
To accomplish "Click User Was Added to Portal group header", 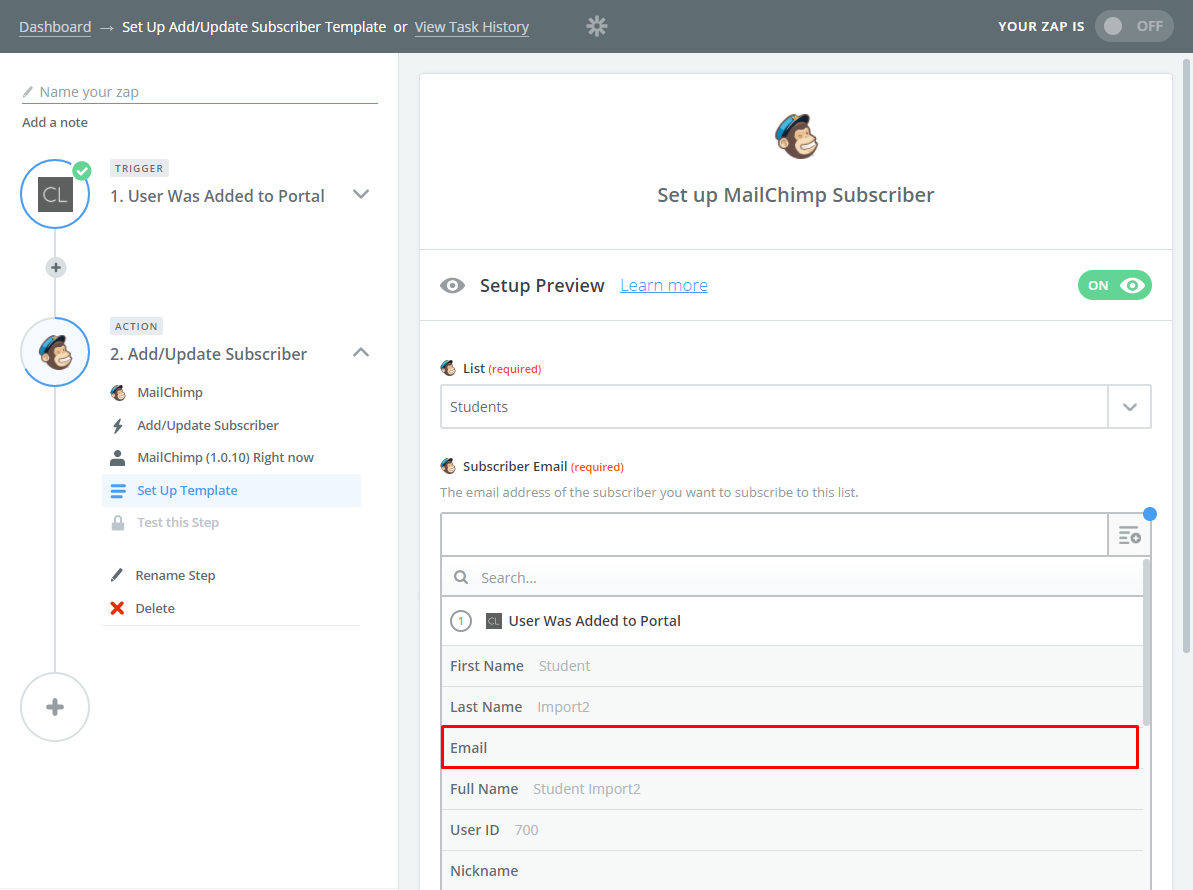I will point(792,621).
